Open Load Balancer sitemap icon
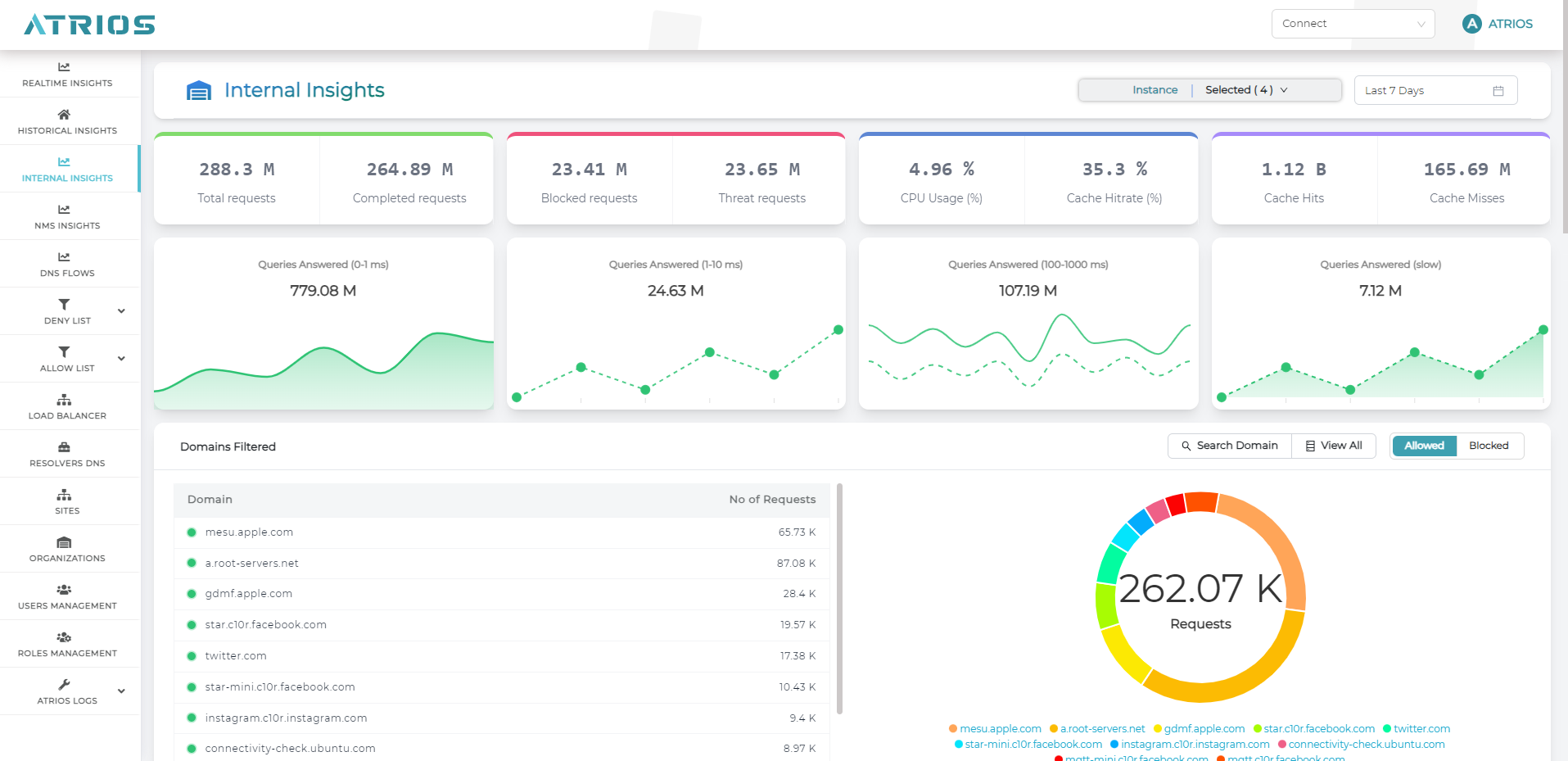This screenshot has width=1568, height=761. [64, 400]
